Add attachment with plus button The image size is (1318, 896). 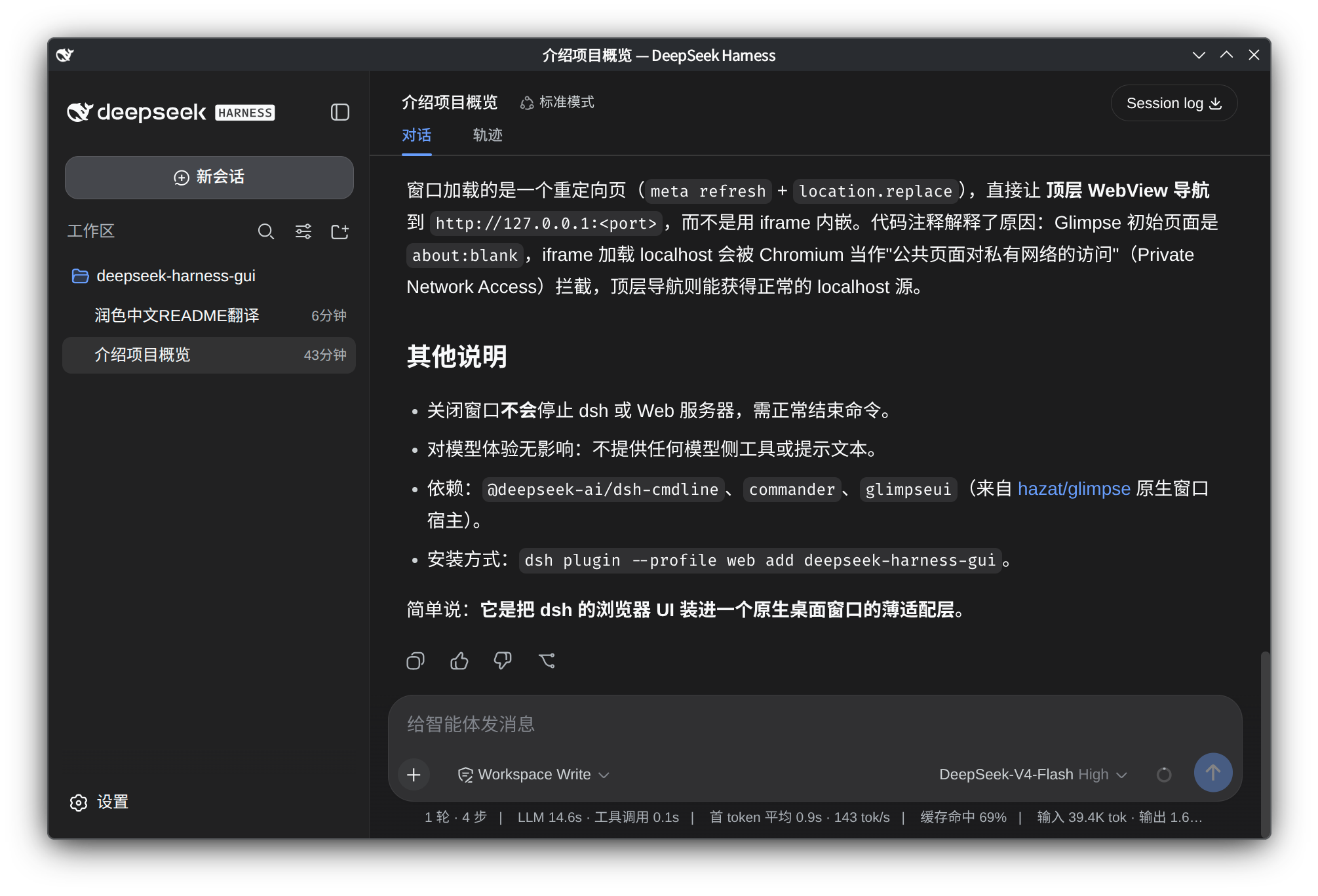[x=414, y=775]
